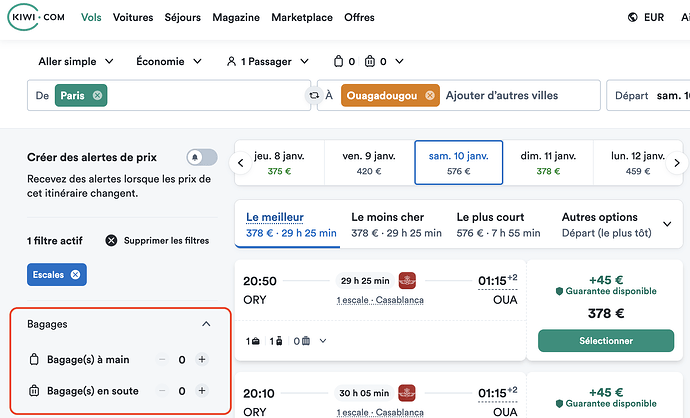This screenshot has width=690, height=418.
Task: Select jeu. 8 janv. at 375 €
Action: (x=279, y=163)
